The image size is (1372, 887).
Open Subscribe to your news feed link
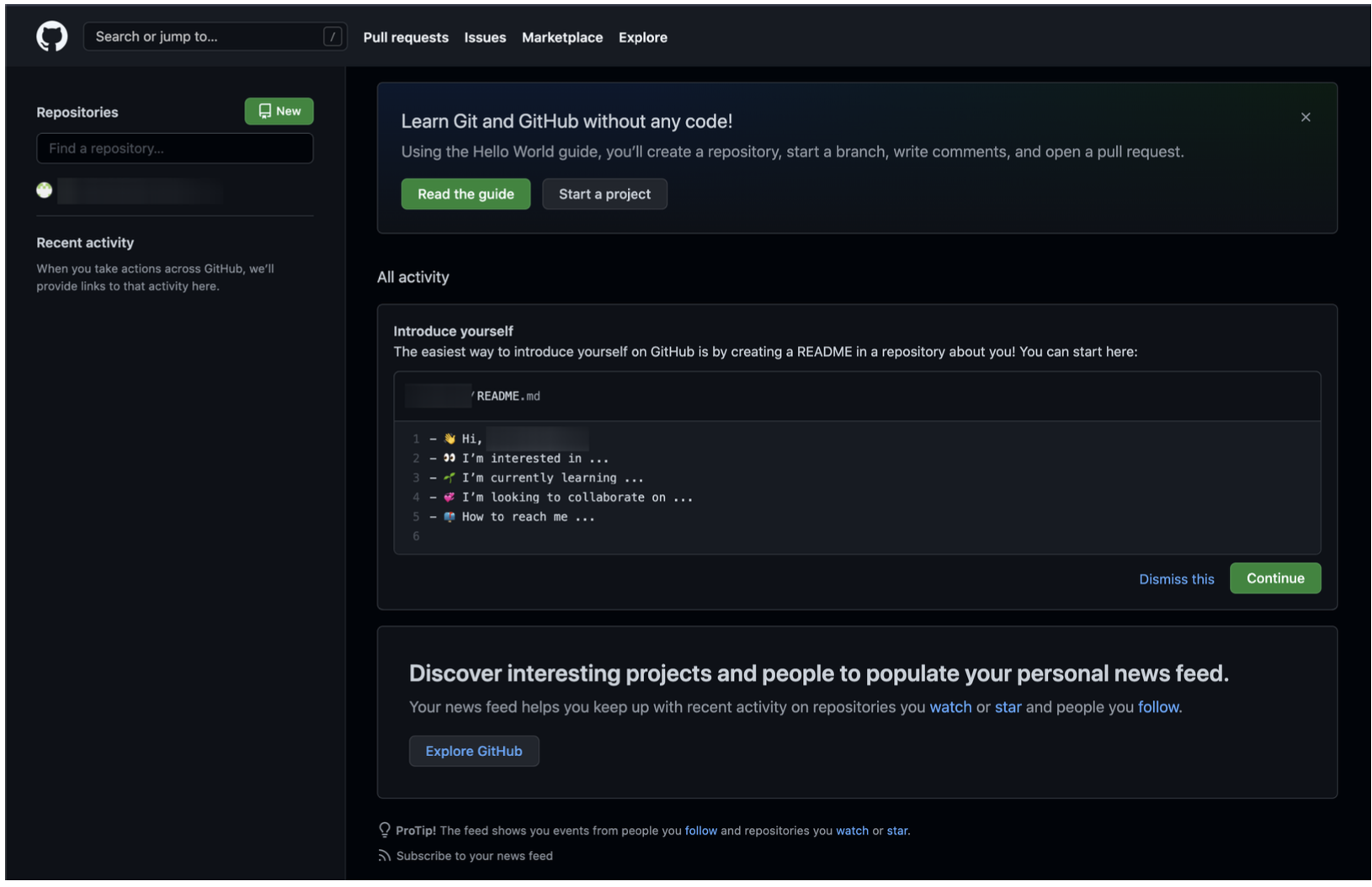(474, 856)
